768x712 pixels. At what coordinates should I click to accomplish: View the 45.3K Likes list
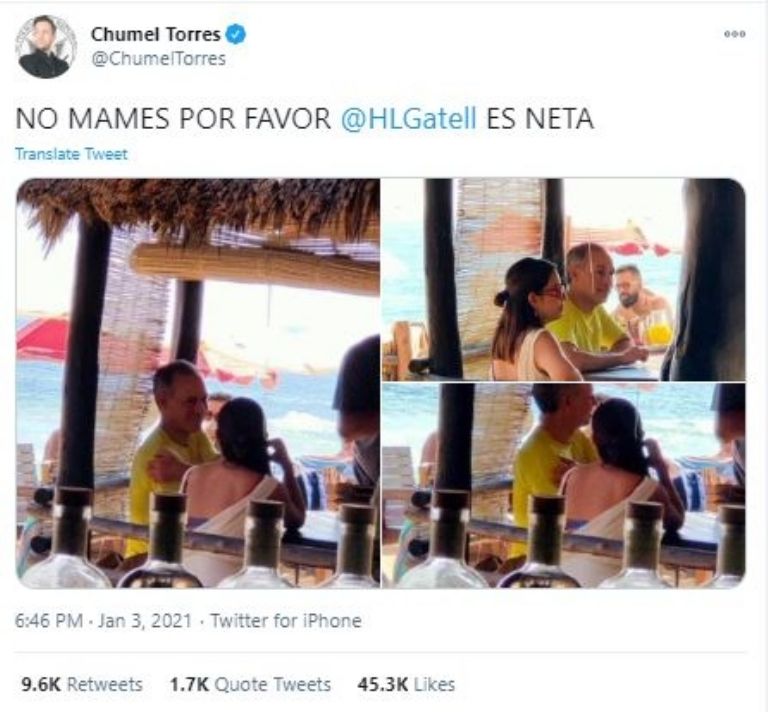tap(406, 684)
